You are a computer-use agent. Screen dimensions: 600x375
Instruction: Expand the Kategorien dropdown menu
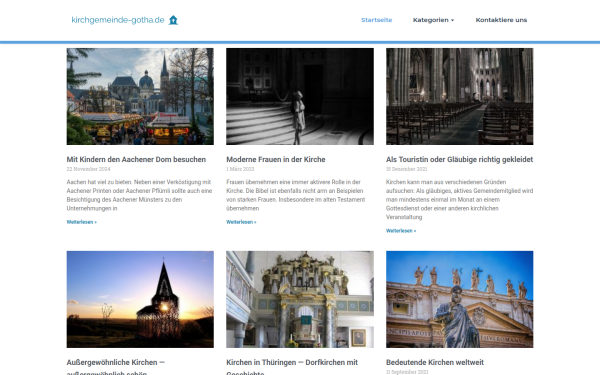[433, 20]
